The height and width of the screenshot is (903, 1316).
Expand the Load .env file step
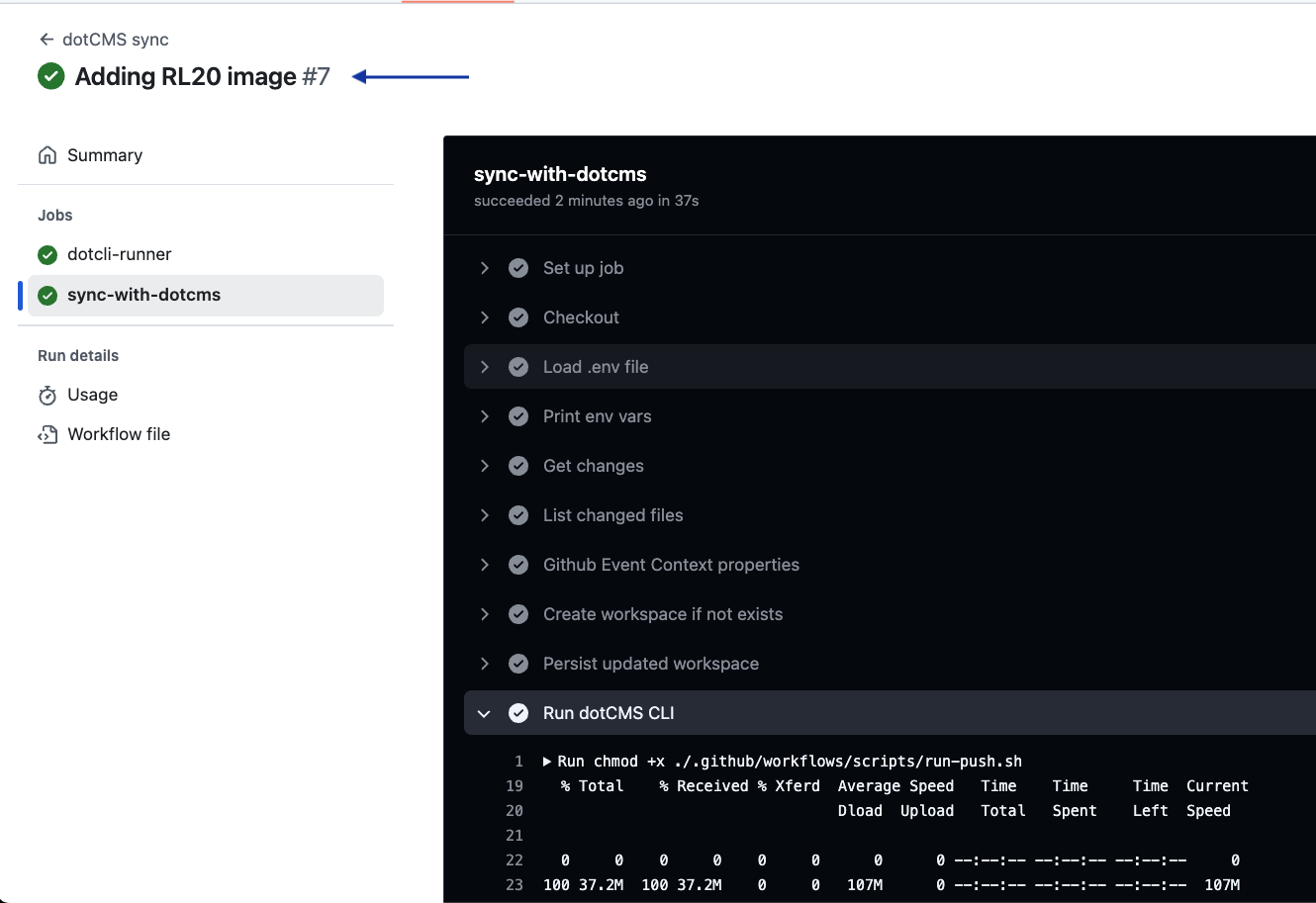coord(484,367)
